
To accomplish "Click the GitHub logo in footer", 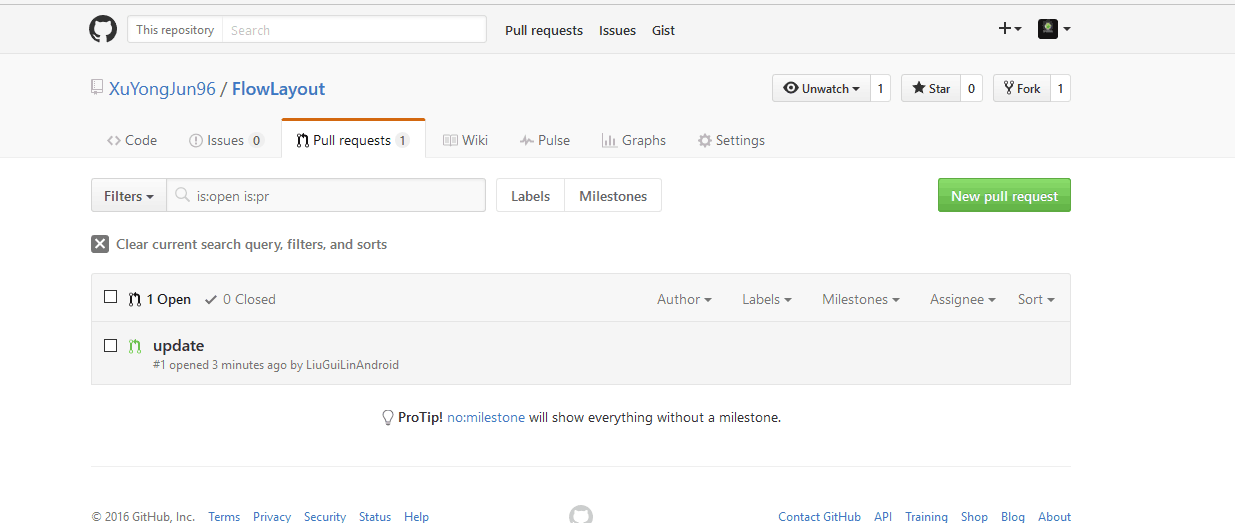I will pos(581,516).
